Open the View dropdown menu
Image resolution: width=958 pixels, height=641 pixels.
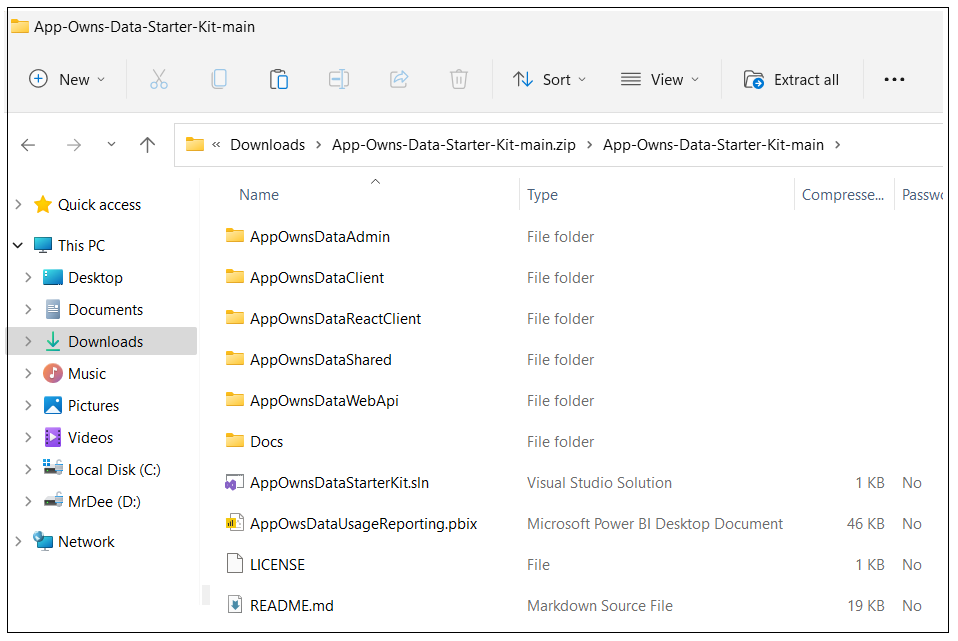660,79
